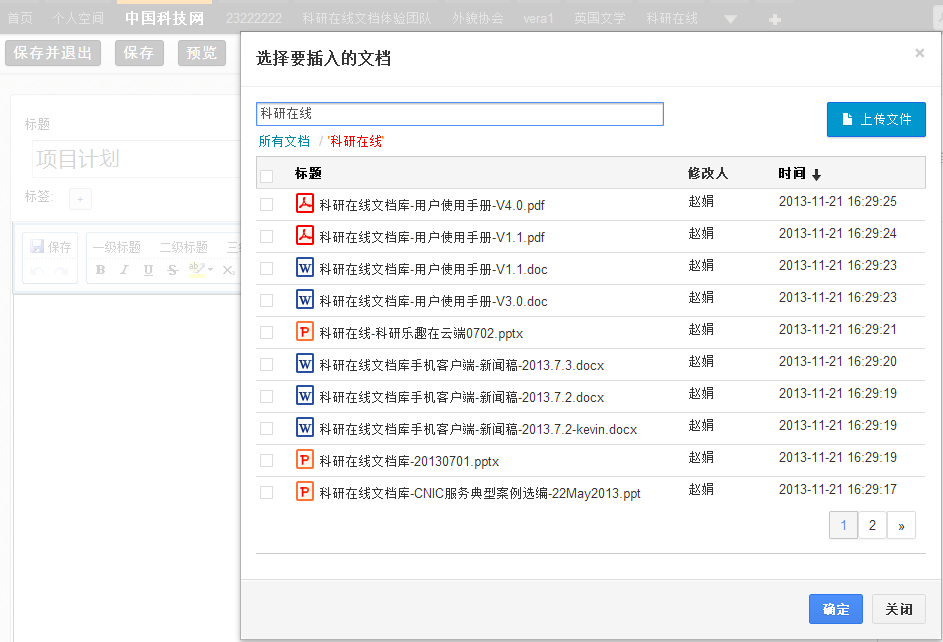Viewport: 943px width, 642px height.
Task: Click PowerPoint icon for CNIC服务典型案例选编 file
Action: click(x=305, y=492)
